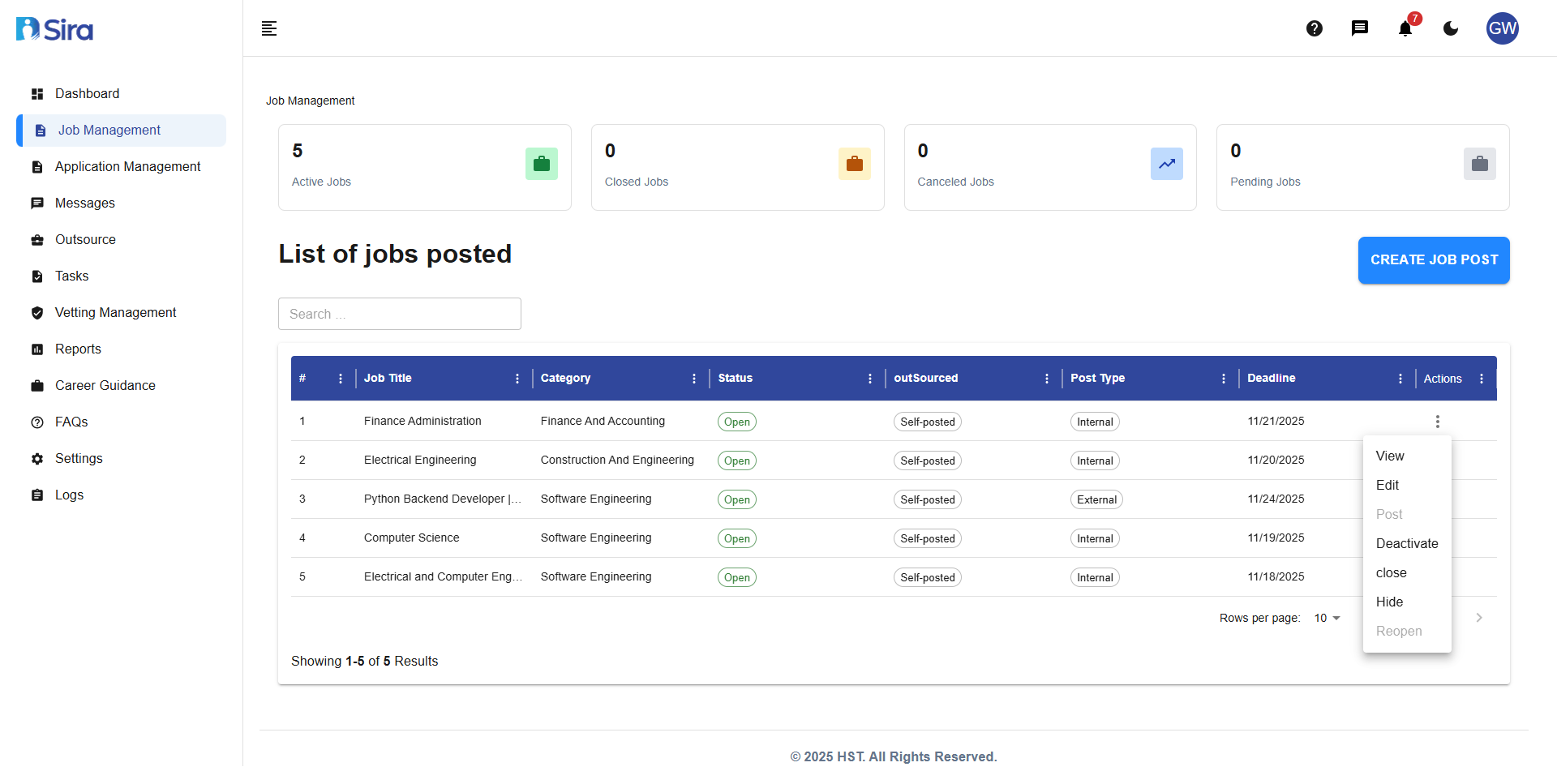This screenshot has height=784, width=1557.
Task: Choose Edit in the actions menu
Action: pos(1387,485)
